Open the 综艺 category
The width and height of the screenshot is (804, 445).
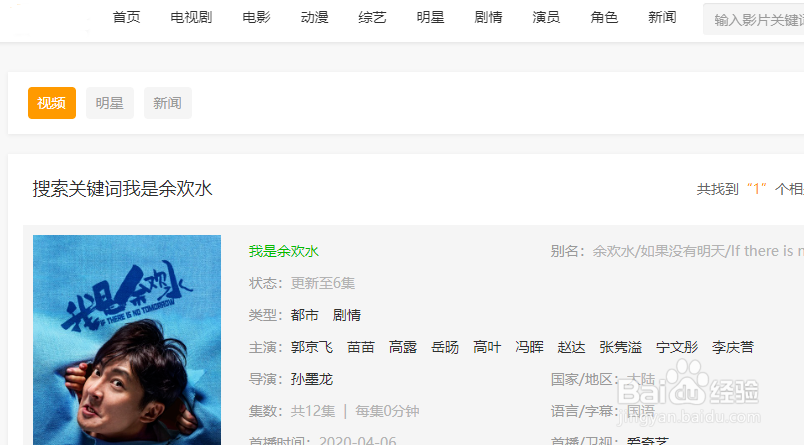point(372,17)
